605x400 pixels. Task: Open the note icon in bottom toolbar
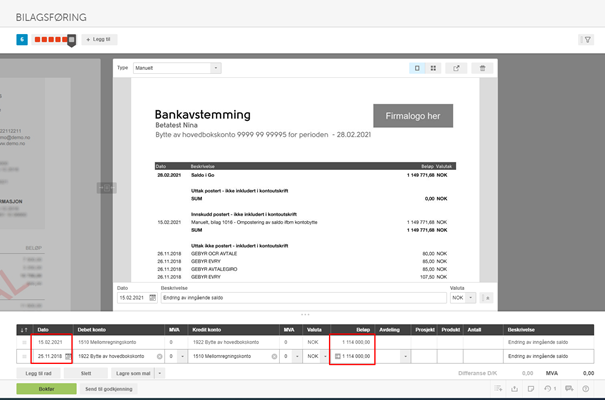click(x=531, y=388)
